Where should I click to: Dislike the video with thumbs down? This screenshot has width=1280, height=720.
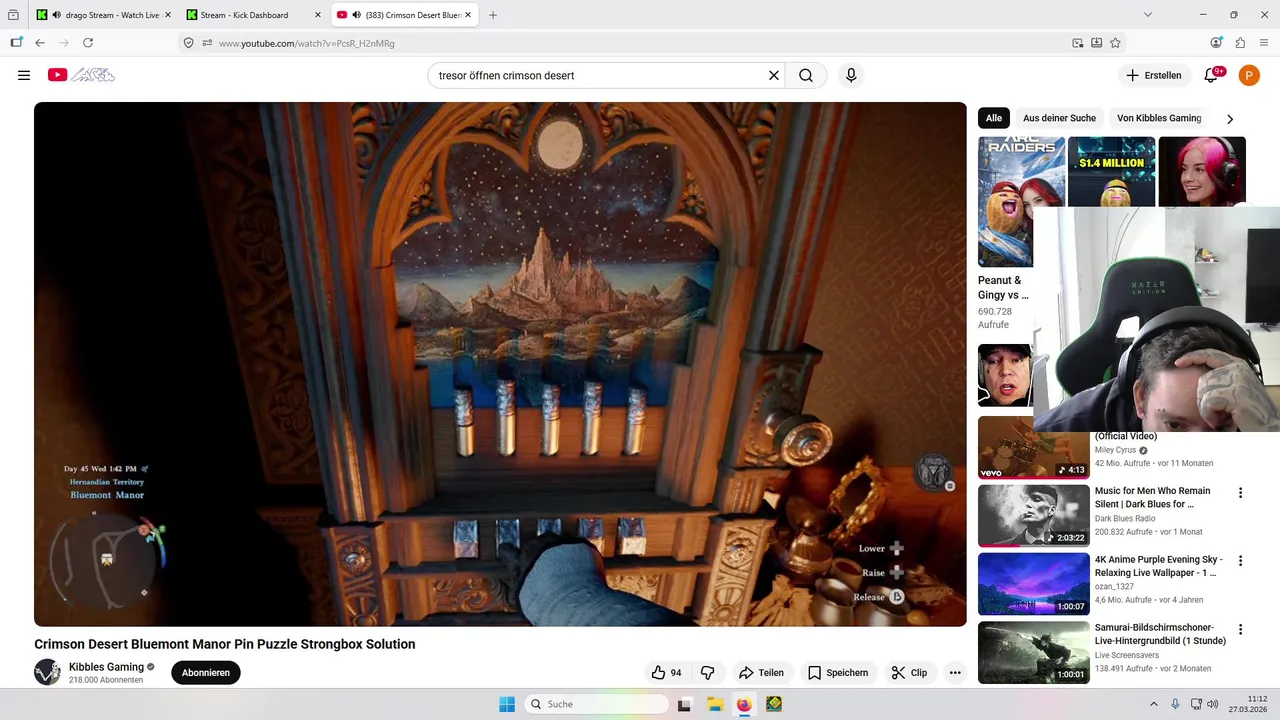tap(707, 673)
